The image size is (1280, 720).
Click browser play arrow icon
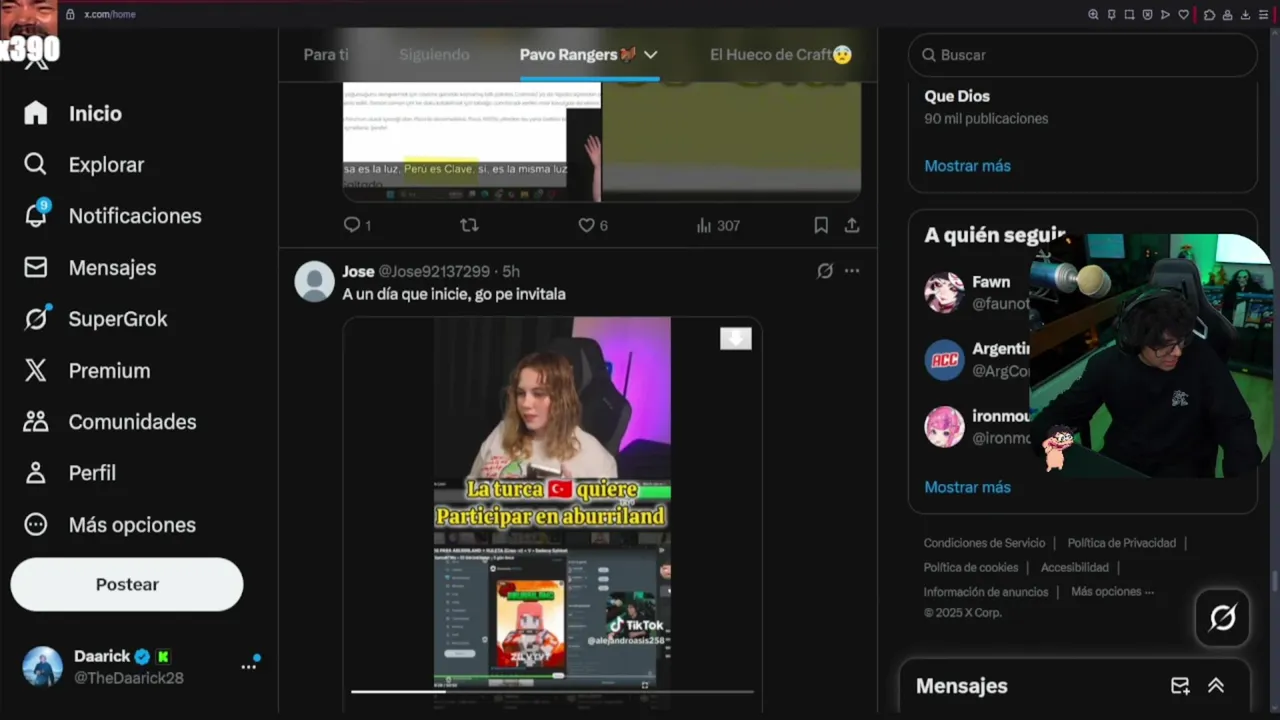(1165, 14)
